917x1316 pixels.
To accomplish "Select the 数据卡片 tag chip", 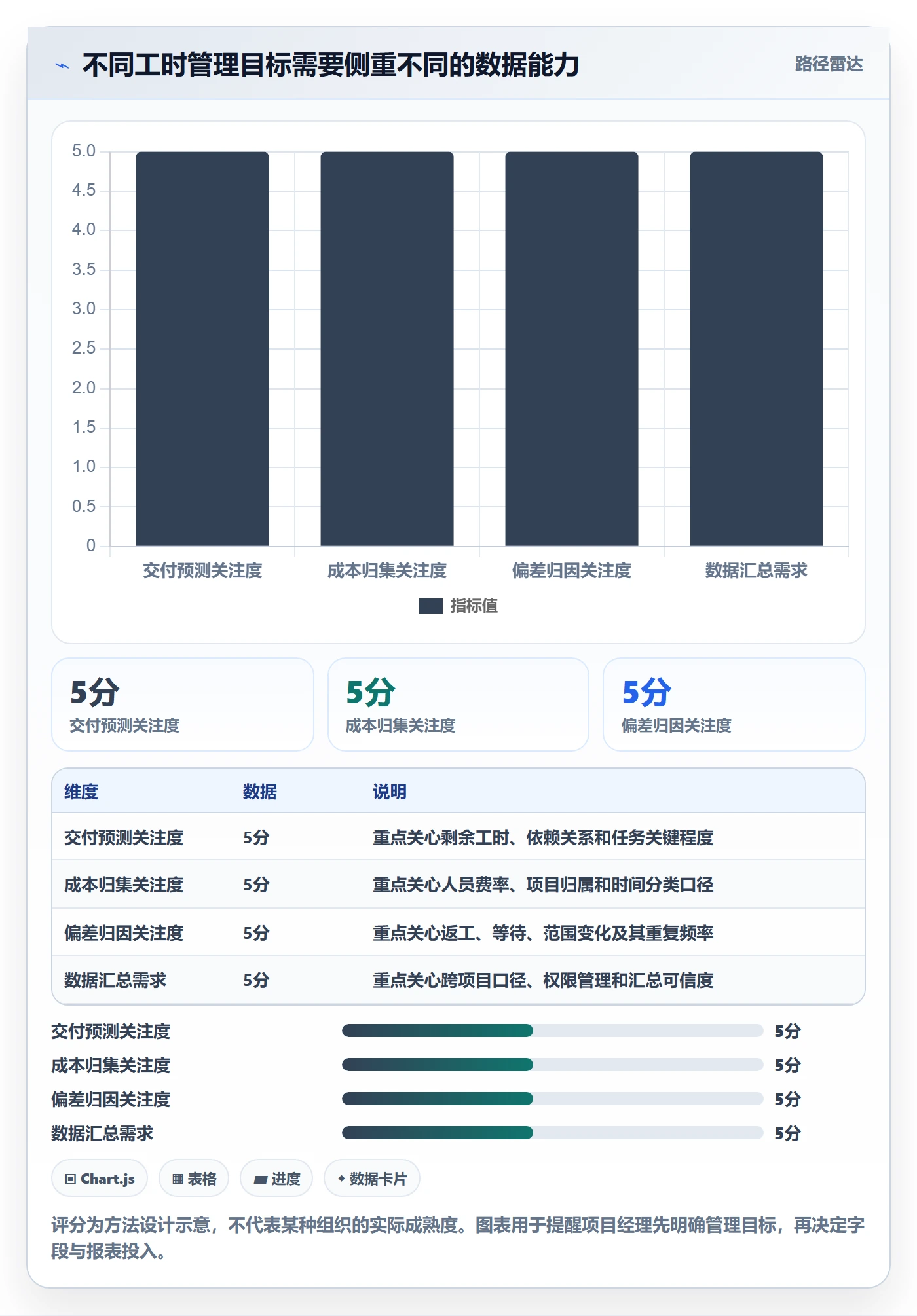I will pos(372,1179).
